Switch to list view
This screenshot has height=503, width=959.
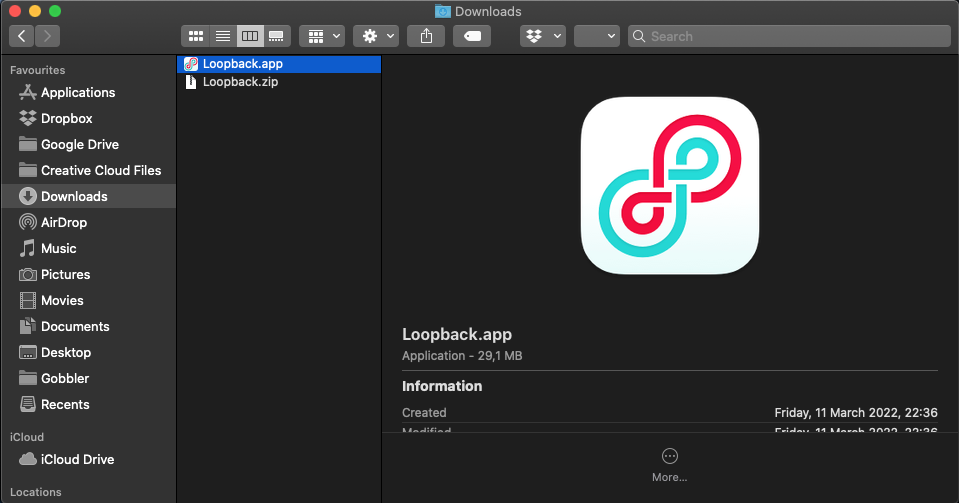click(x=223, y=36)
